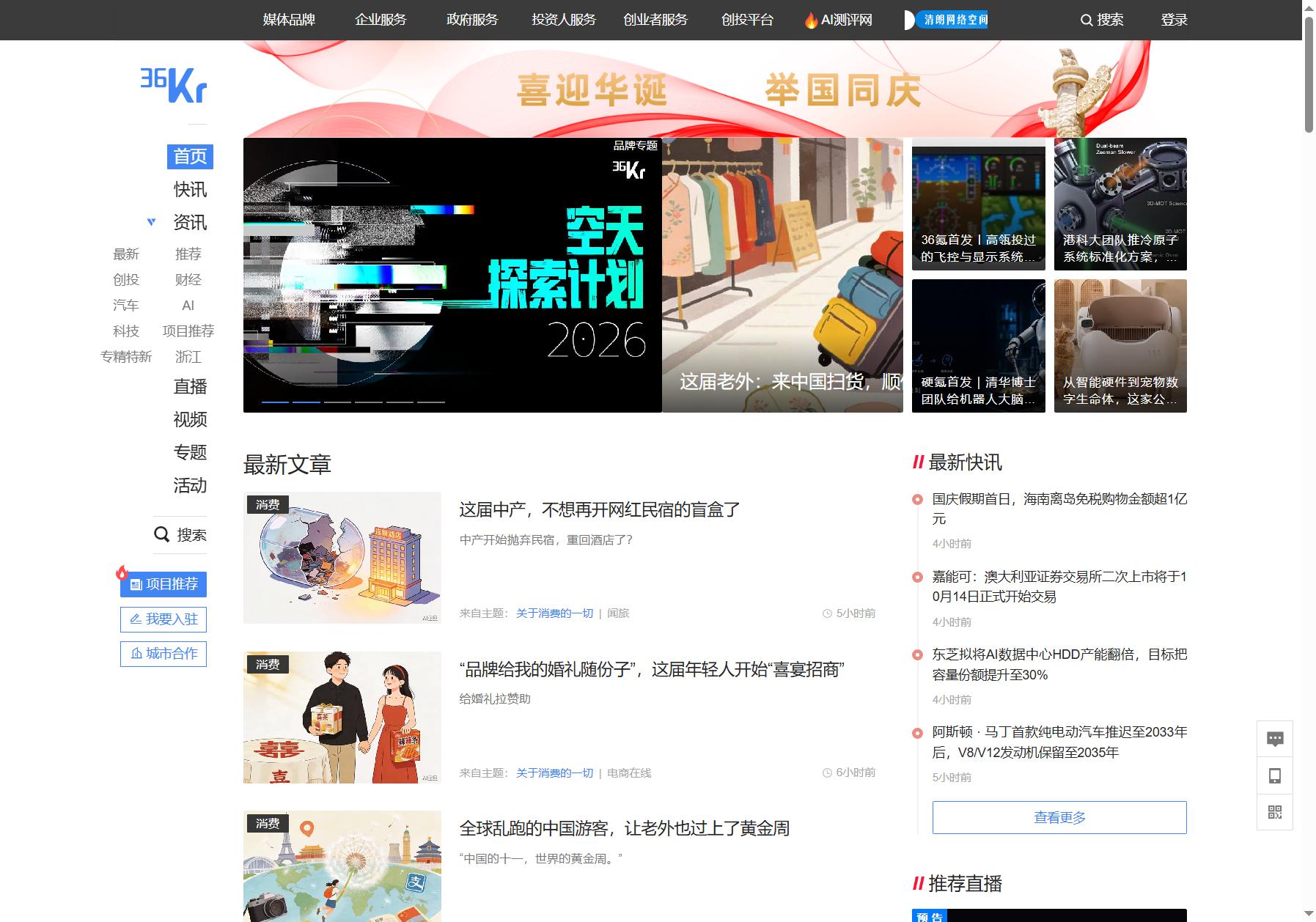The image size is (1316, 922).
Task: Open the 空天探索计划 2026 banner
Action: tap(452, 275)
